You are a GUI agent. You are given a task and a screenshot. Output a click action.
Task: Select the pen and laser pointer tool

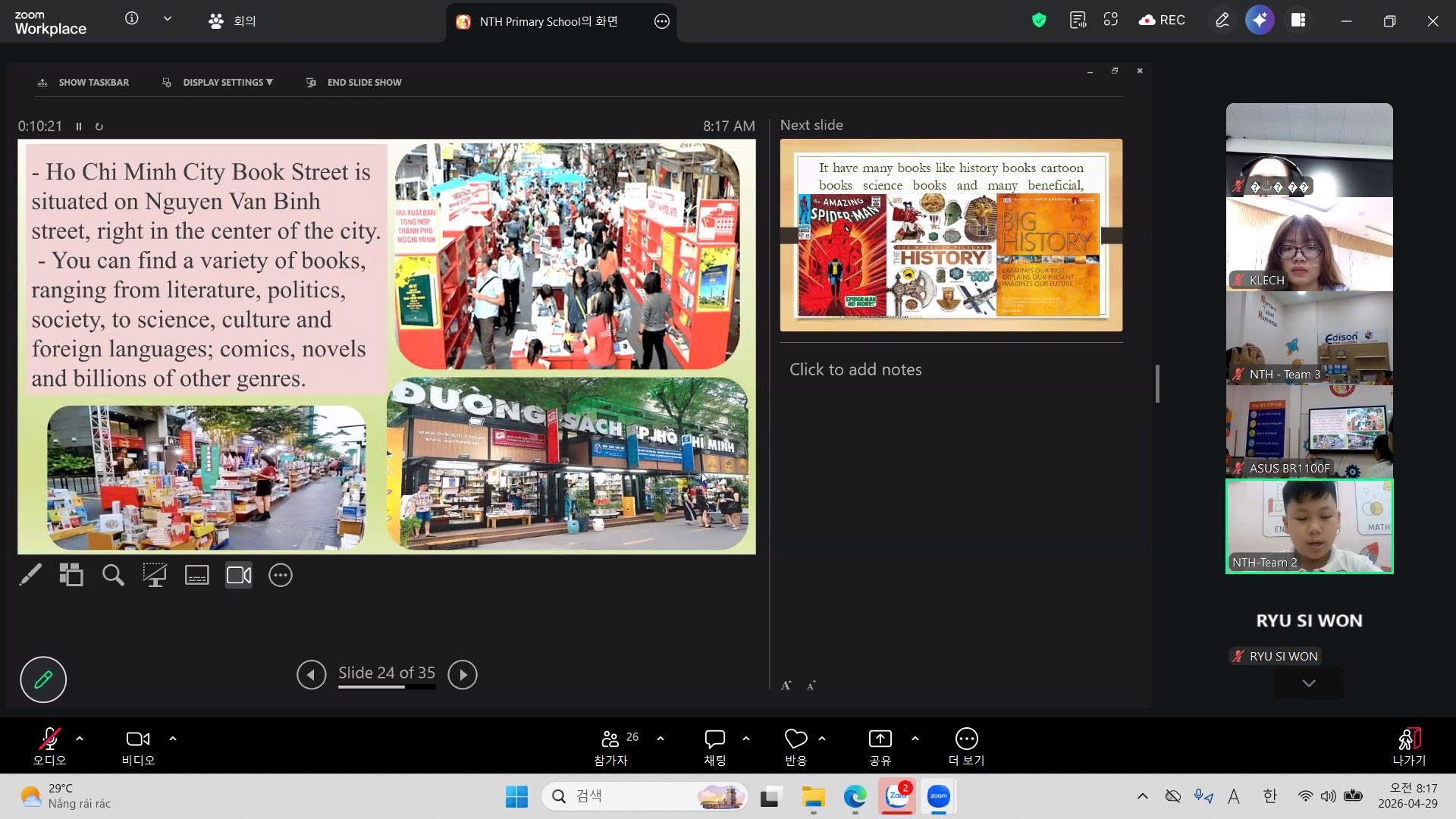30,576
